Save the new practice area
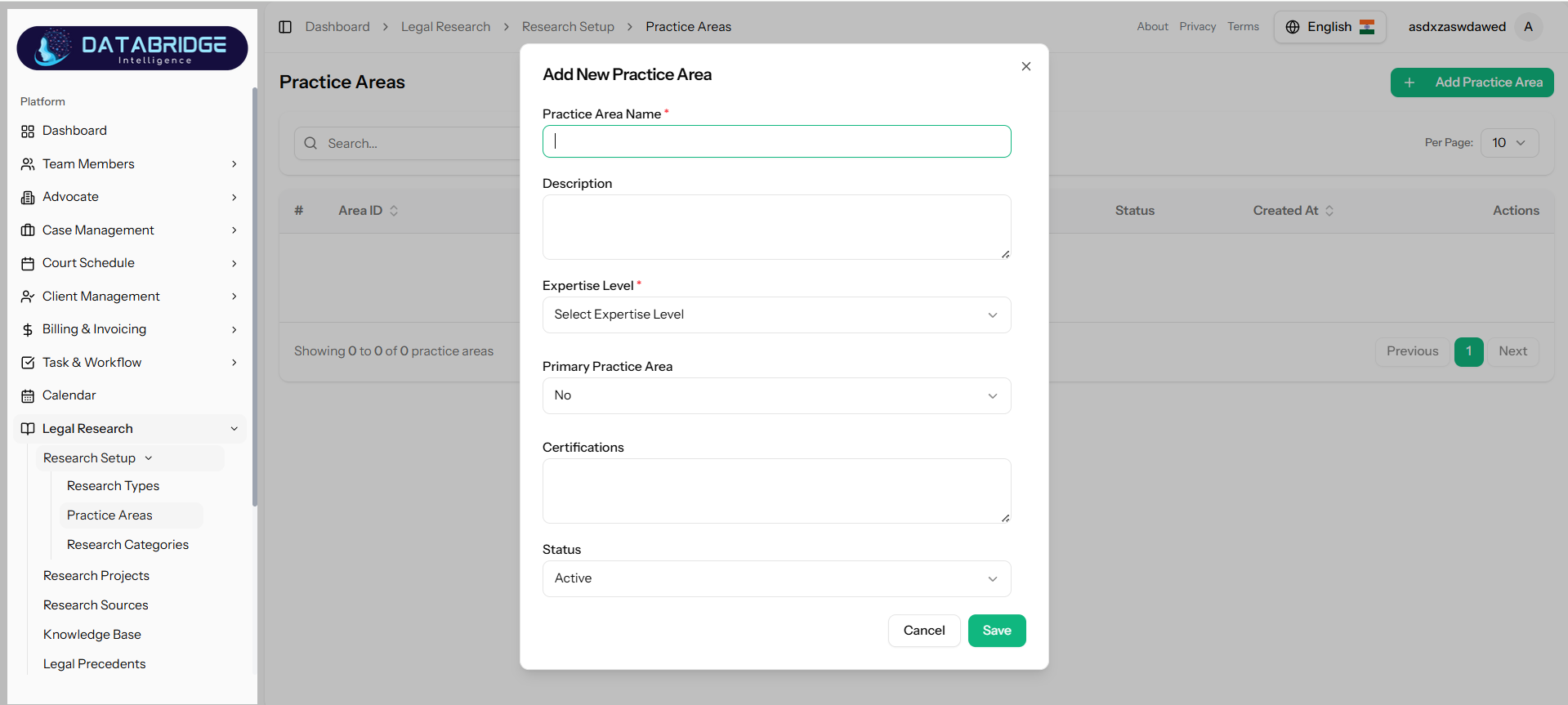 point(997,631)
